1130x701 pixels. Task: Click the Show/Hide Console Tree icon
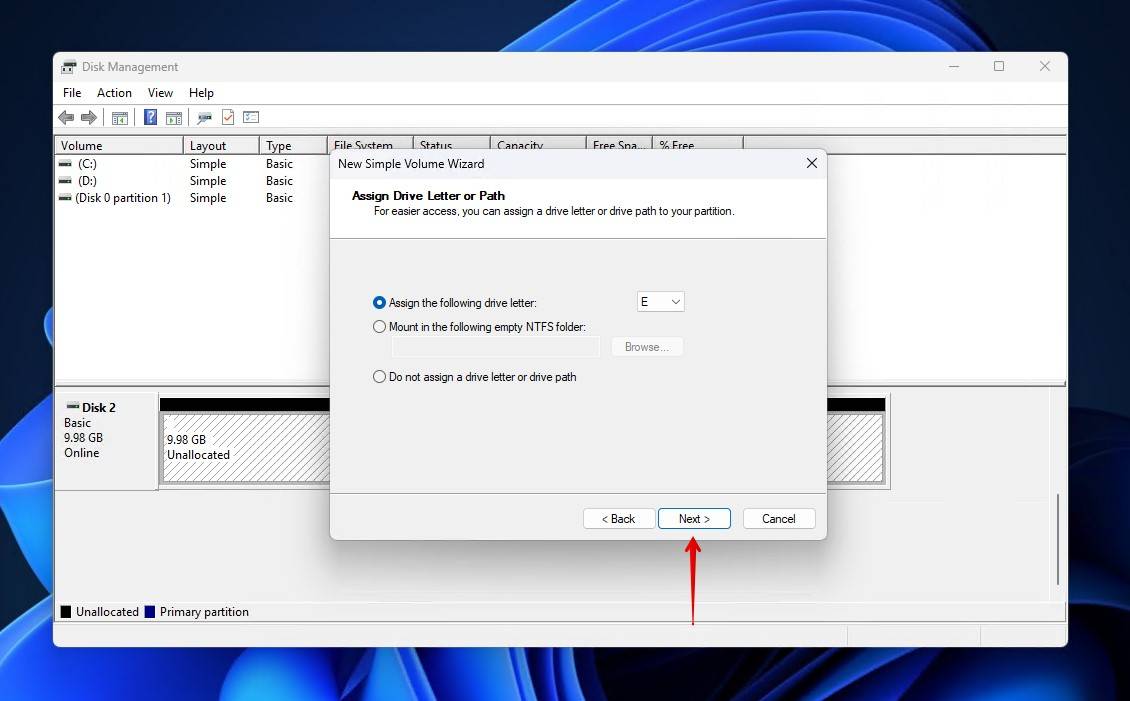point(120,118)
